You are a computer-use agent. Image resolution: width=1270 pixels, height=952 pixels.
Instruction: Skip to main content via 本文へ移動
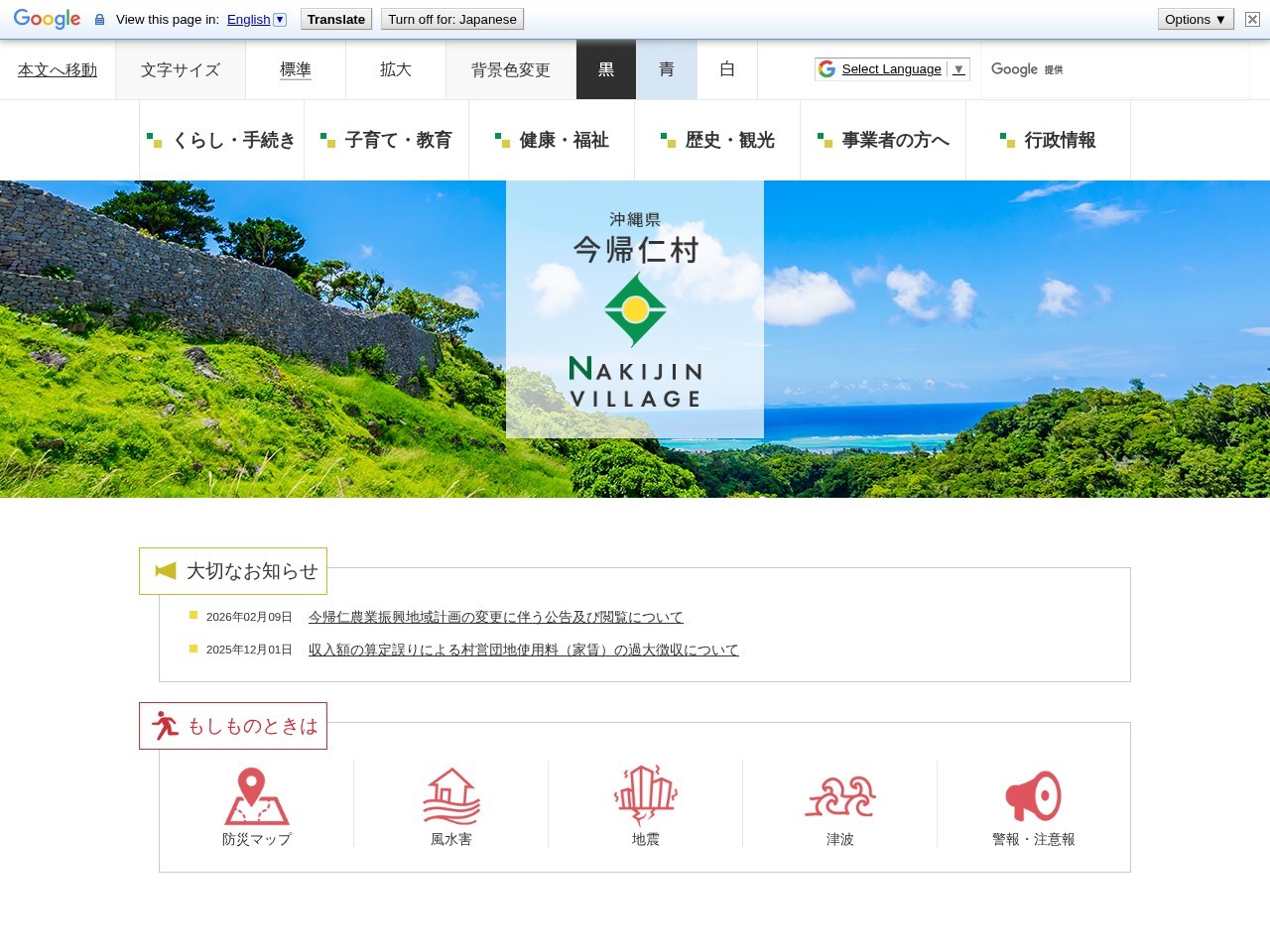[x=58, y=70]
